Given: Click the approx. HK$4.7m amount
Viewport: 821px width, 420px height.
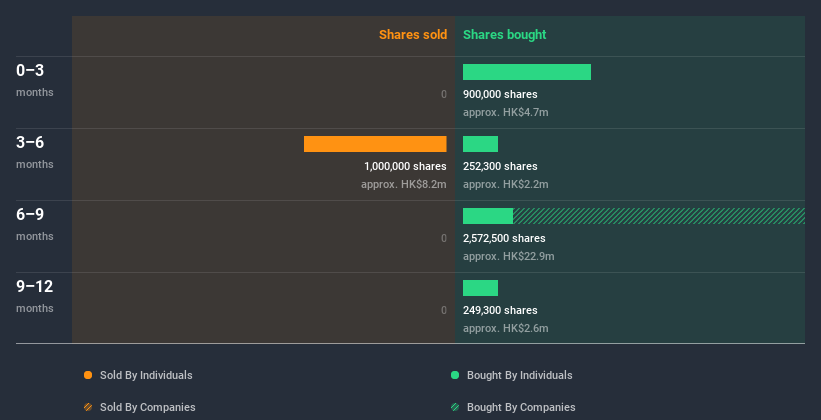Looking at the screenshot, I should [506, 113].
